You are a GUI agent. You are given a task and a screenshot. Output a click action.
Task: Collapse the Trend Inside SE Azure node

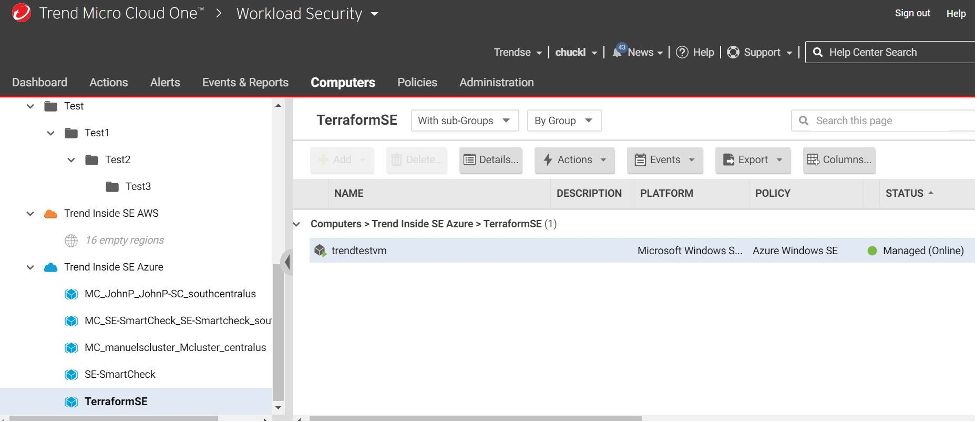[30, 267]
